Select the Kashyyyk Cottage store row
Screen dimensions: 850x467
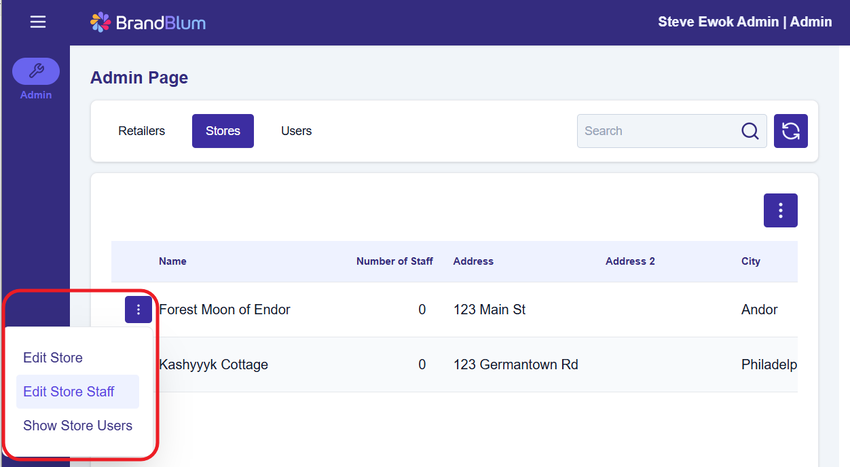tap(213, 365)
